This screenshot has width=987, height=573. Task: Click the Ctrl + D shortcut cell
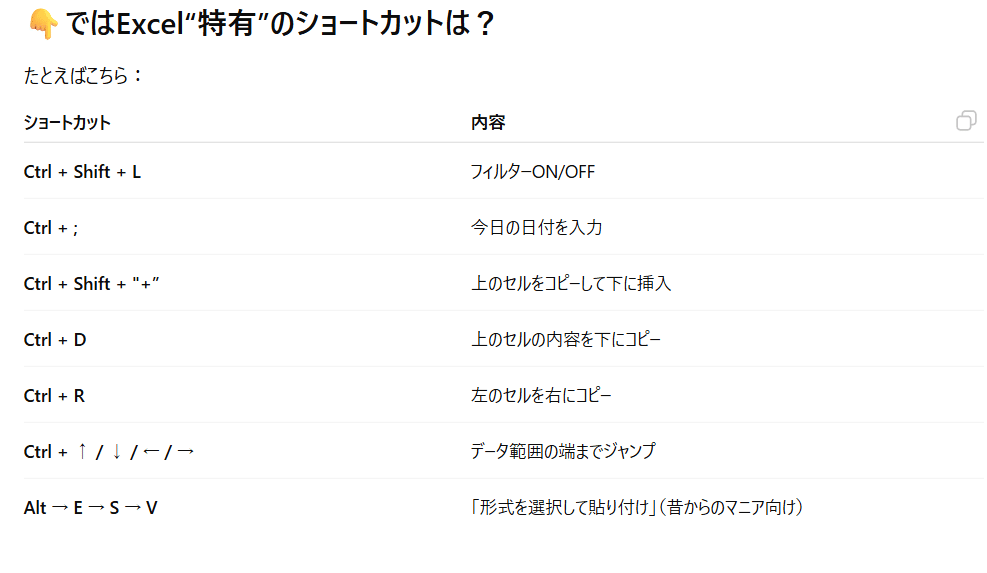click(55, 340)
